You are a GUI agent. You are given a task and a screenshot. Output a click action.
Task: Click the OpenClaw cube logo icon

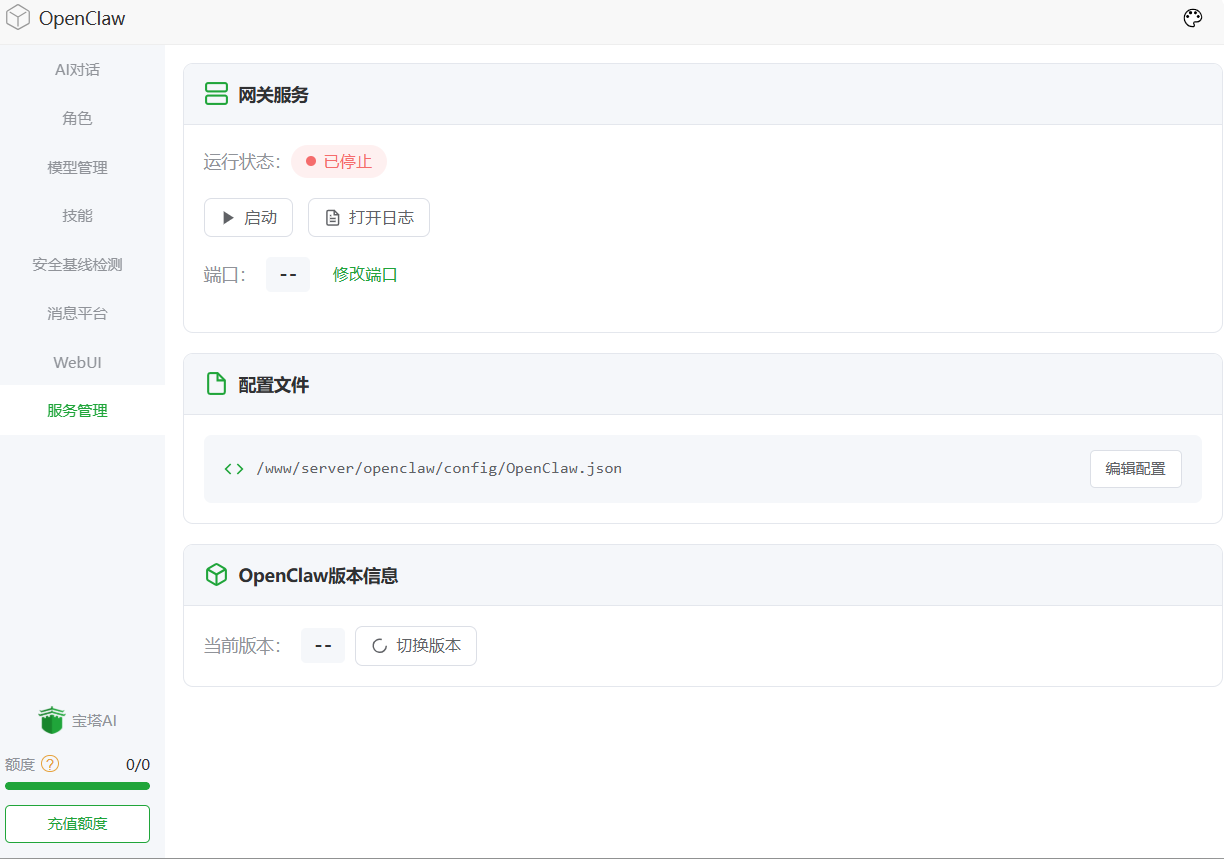click(x=18, y=19)
